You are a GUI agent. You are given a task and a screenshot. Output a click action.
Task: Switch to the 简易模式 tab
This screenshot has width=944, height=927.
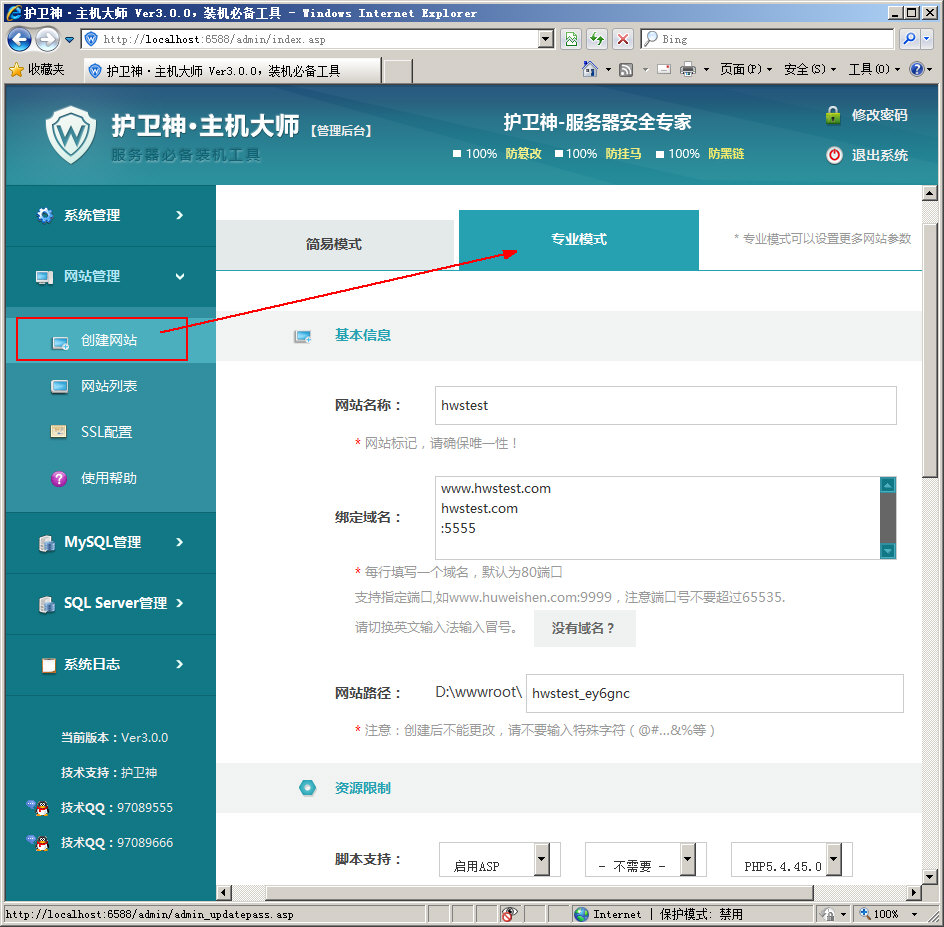coord(334,244)
